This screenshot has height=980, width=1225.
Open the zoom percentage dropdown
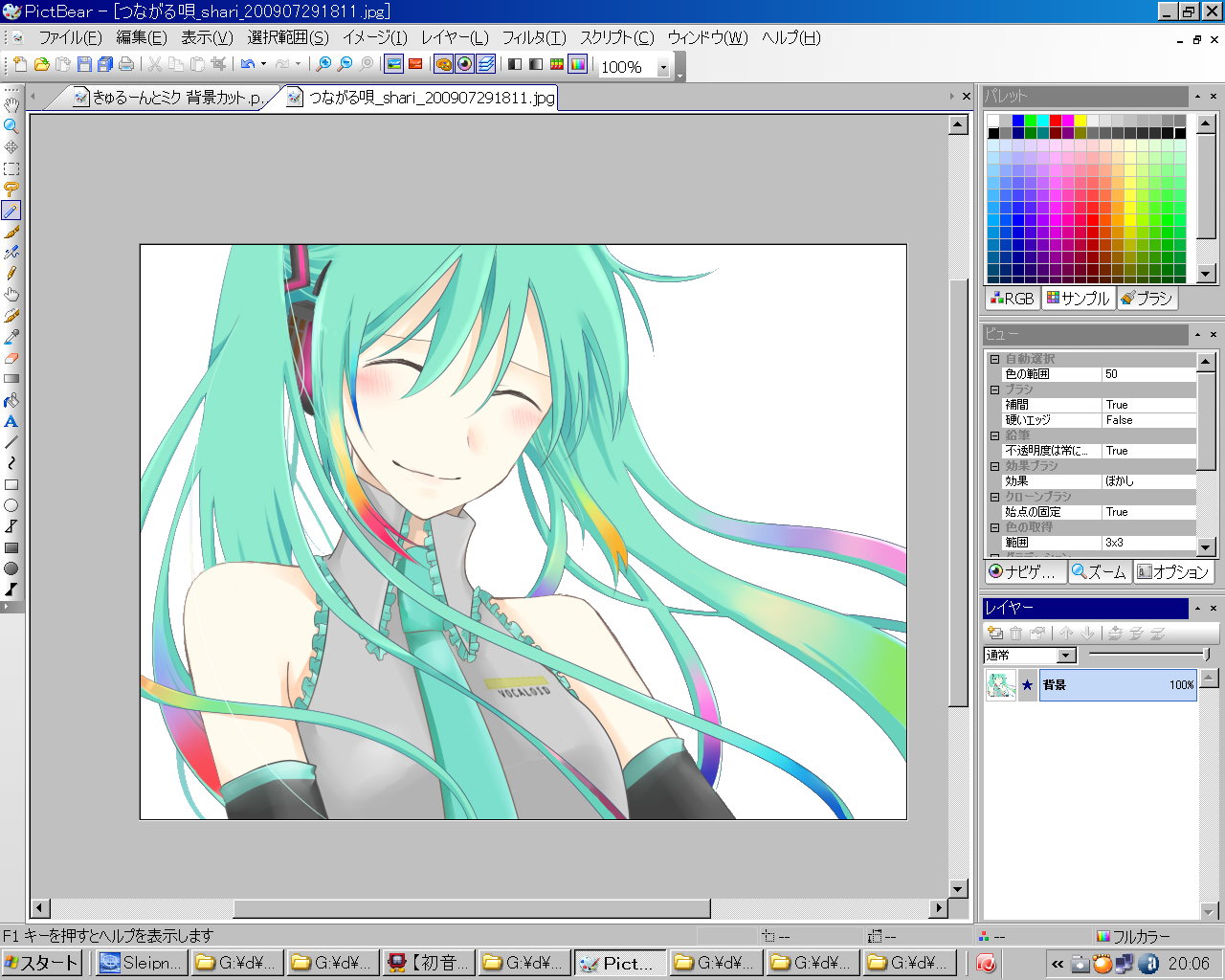pyautogui.click(x=663, y=67)
